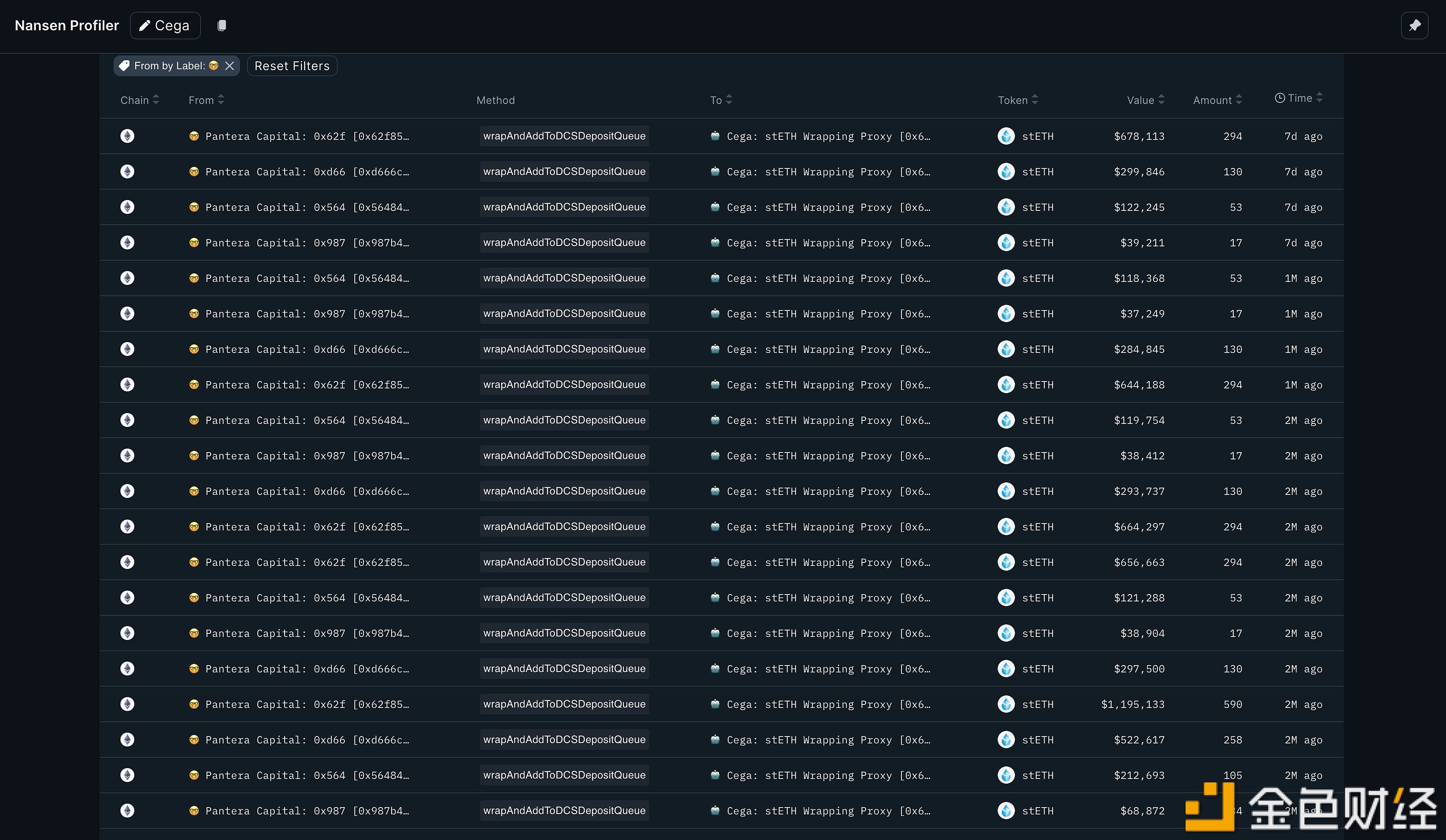Click the value $121,288
Viewport: 1446px width, 840px height.
tap(1139, 598)
